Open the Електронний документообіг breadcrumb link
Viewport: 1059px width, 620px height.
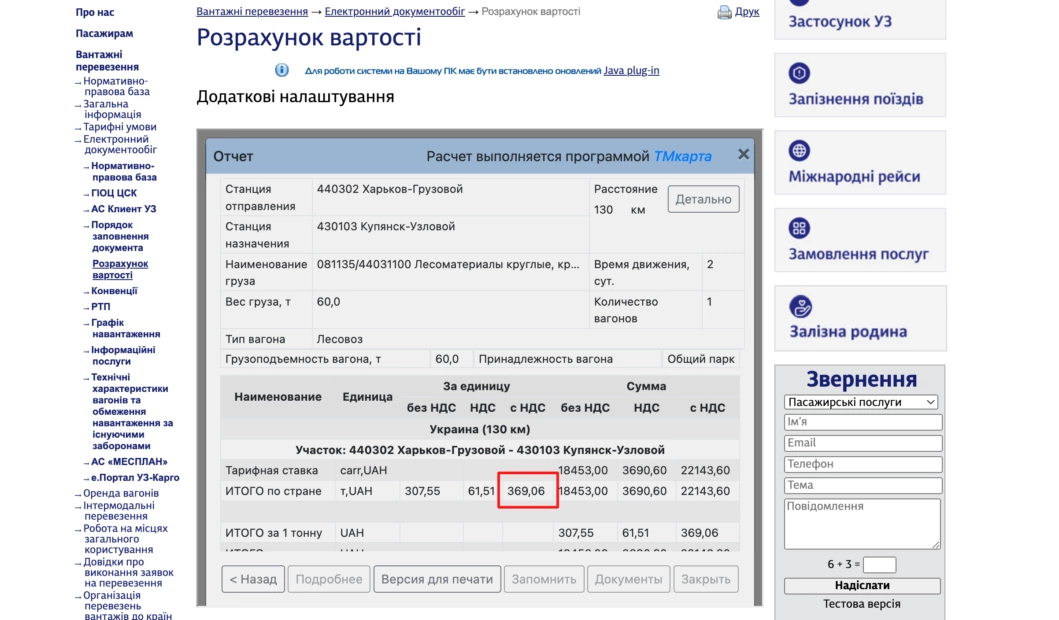click(x=394, y=11)
